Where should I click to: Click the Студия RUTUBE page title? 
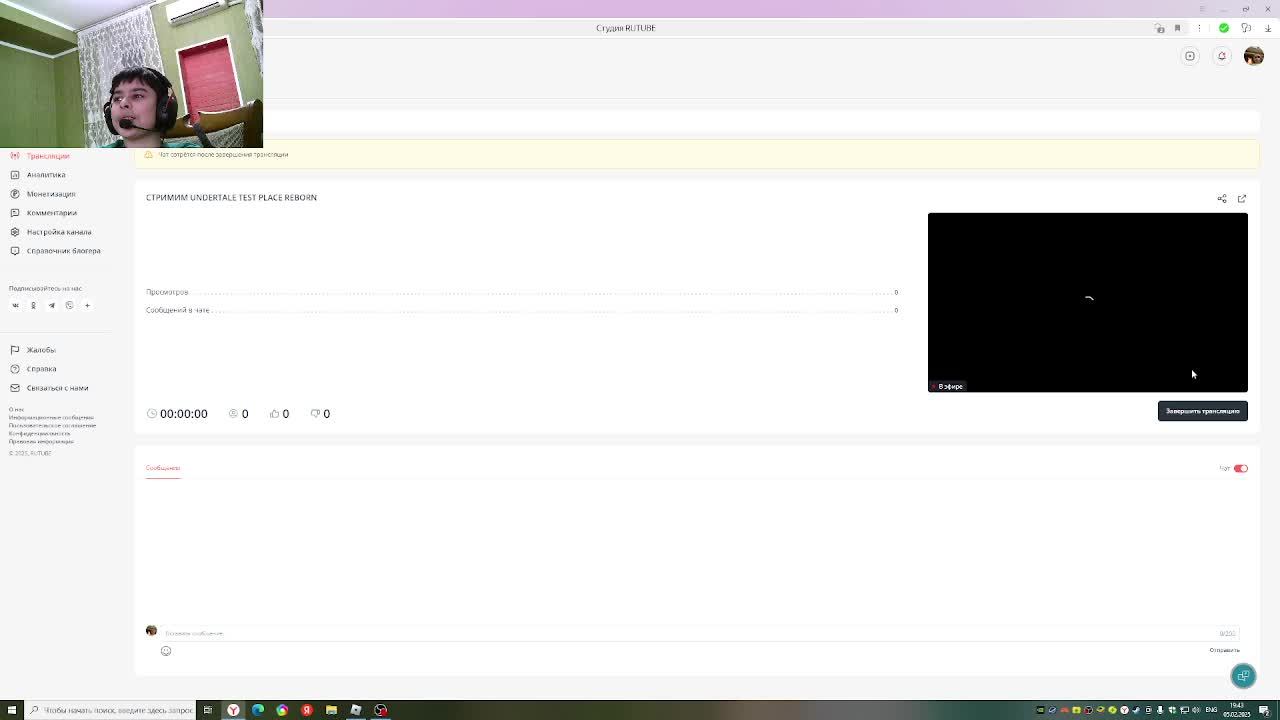point(626,28)
